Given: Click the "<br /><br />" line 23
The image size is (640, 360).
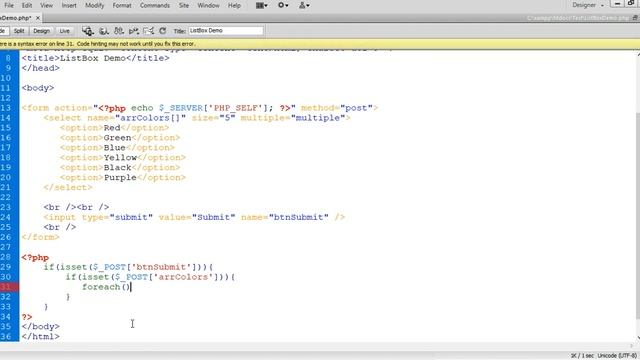Looking at the screenshot, I should [76, 207].
